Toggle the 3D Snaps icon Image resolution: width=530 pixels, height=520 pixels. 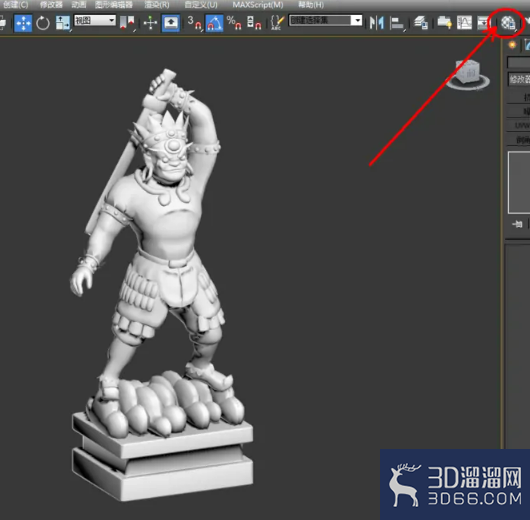pos(195,23)
